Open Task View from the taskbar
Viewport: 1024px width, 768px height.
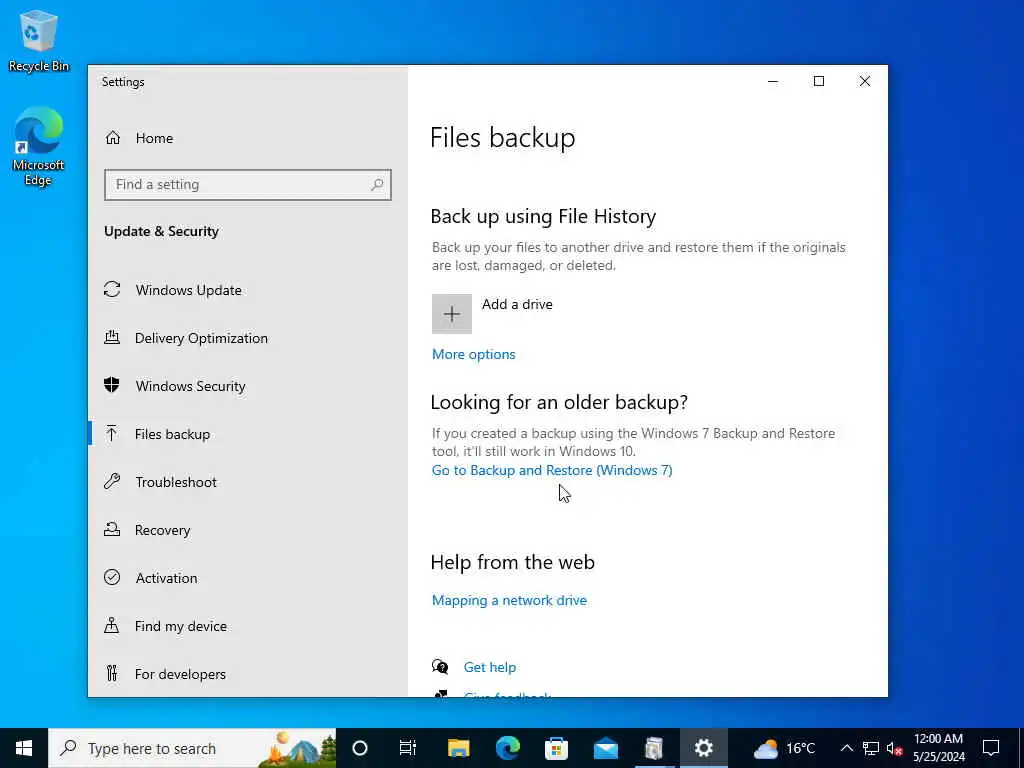[408, 748]
